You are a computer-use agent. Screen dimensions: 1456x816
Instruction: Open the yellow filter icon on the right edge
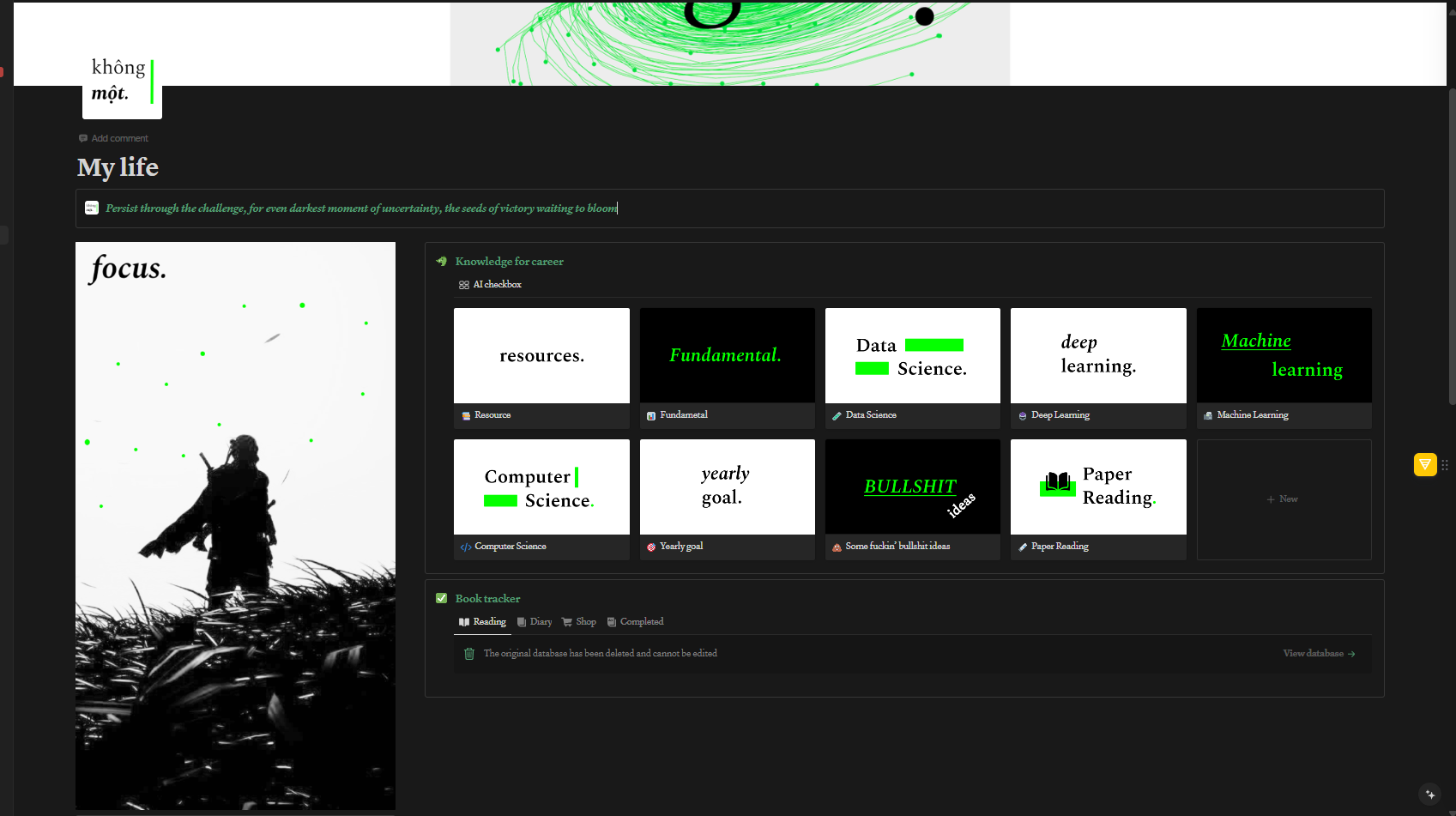[1425, 464]
